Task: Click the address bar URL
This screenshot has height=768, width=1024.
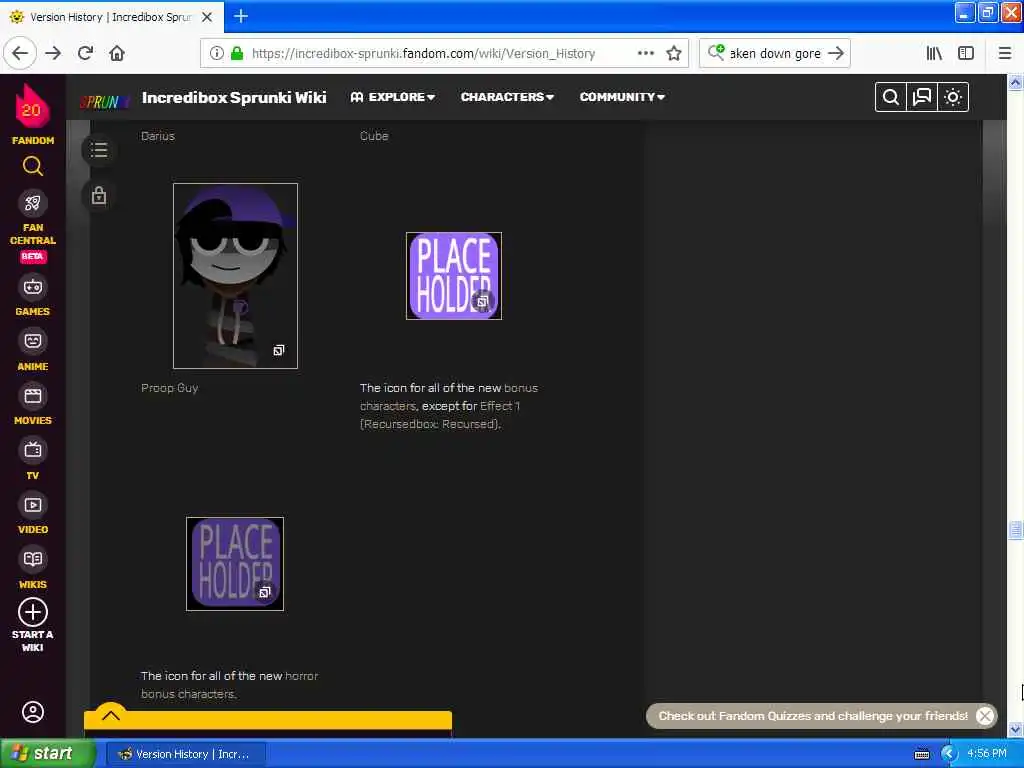Action: (423, 54)
